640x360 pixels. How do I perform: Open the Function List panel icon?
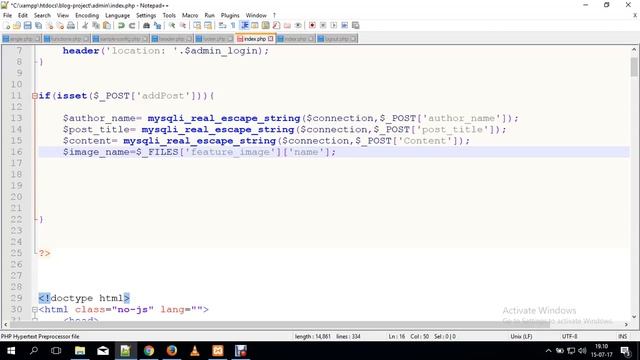(x=276, y=25)
